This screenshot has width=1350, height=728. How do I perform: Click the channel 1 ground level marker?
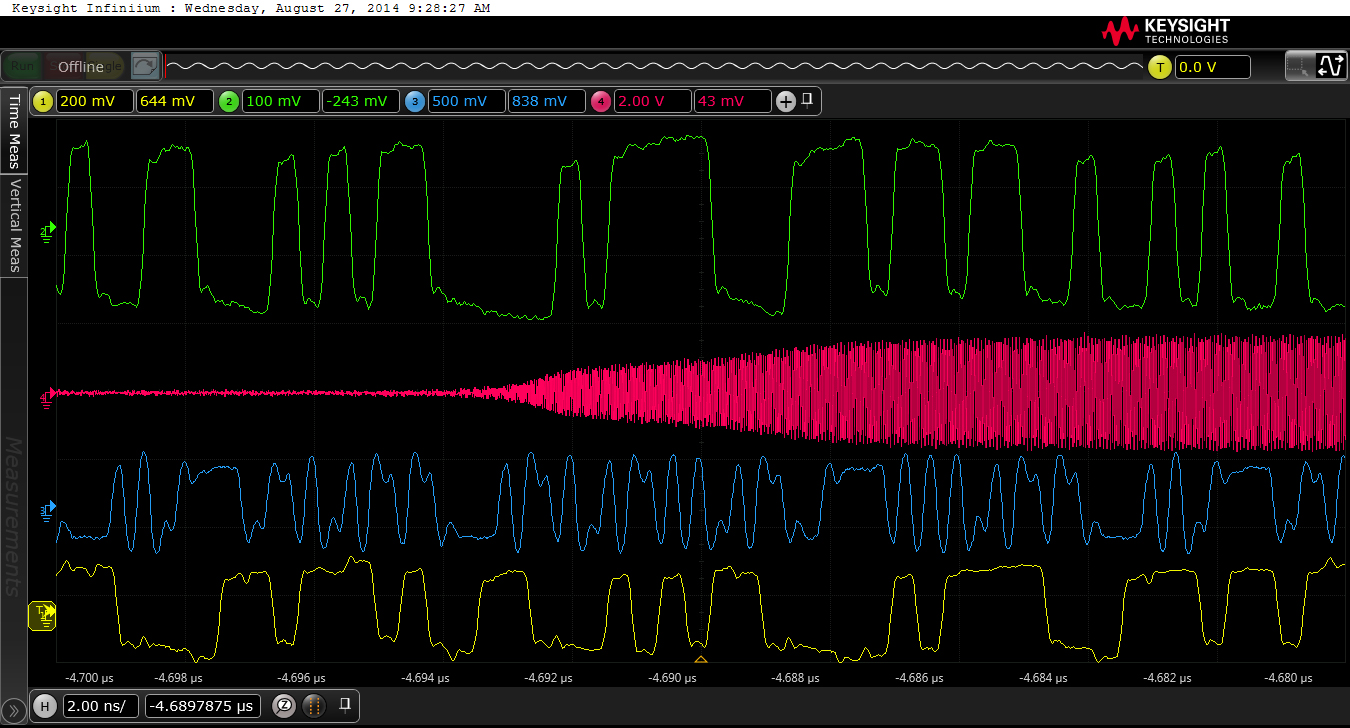(x=44, y=616)
